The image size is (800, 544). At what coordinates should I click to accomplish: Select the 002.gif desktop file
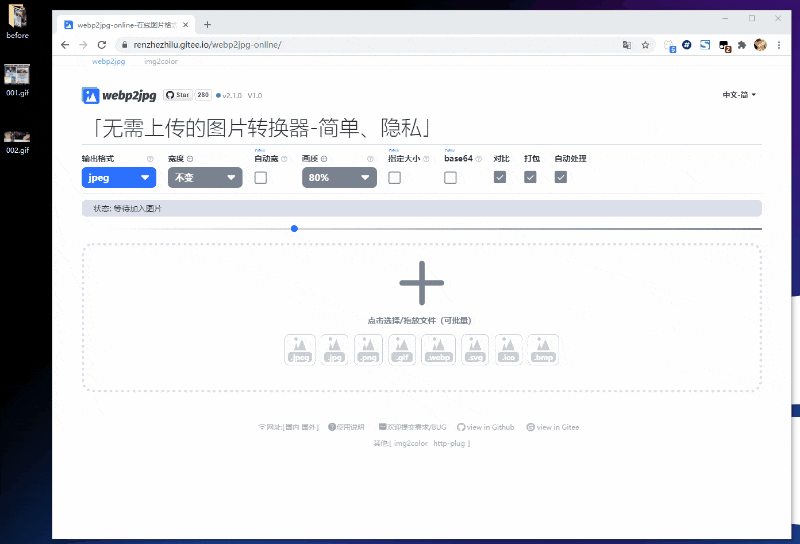(17, 142)
